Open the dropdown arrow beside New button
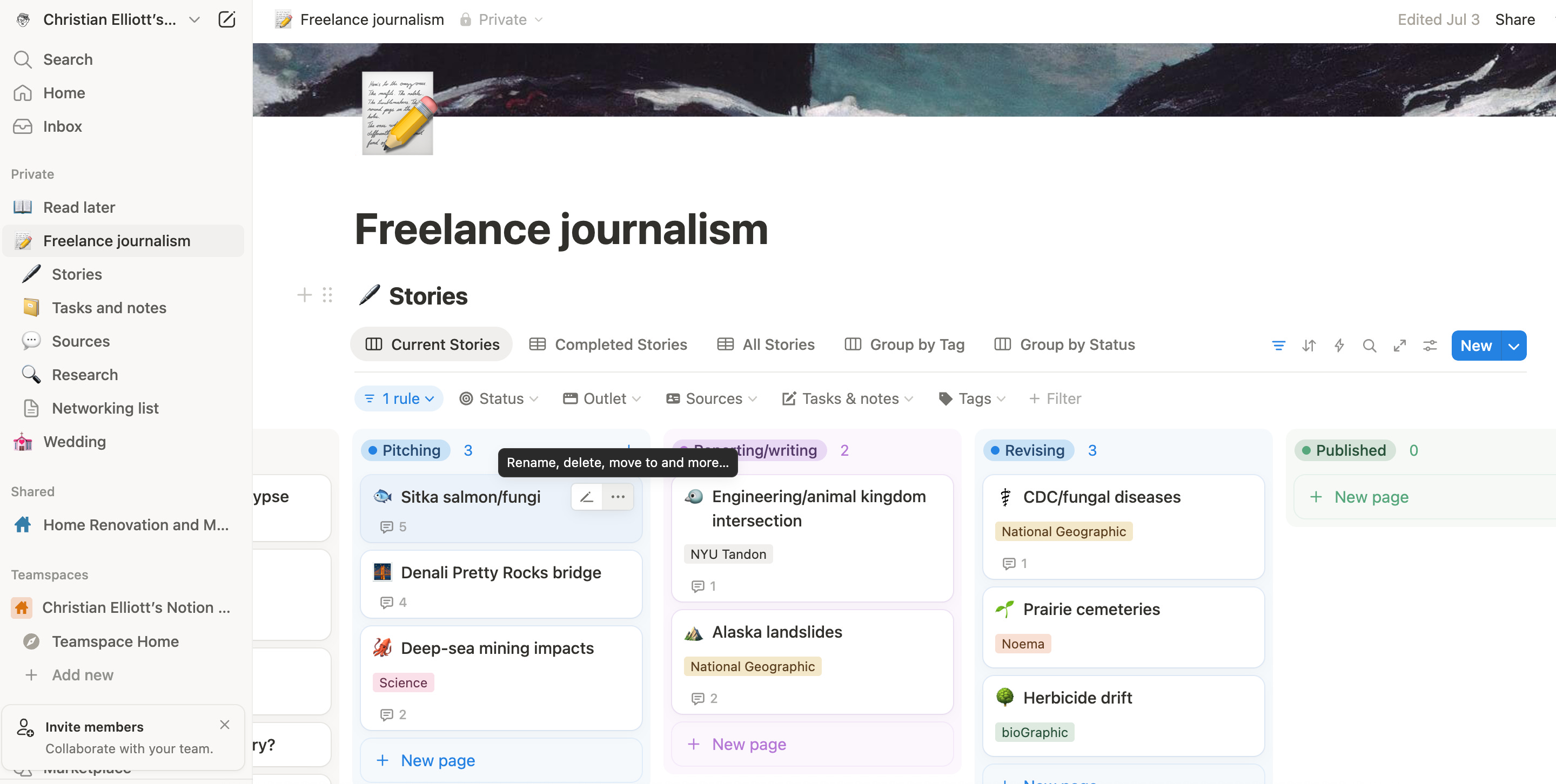1556x784 pixels. [x=1514, y=346]
